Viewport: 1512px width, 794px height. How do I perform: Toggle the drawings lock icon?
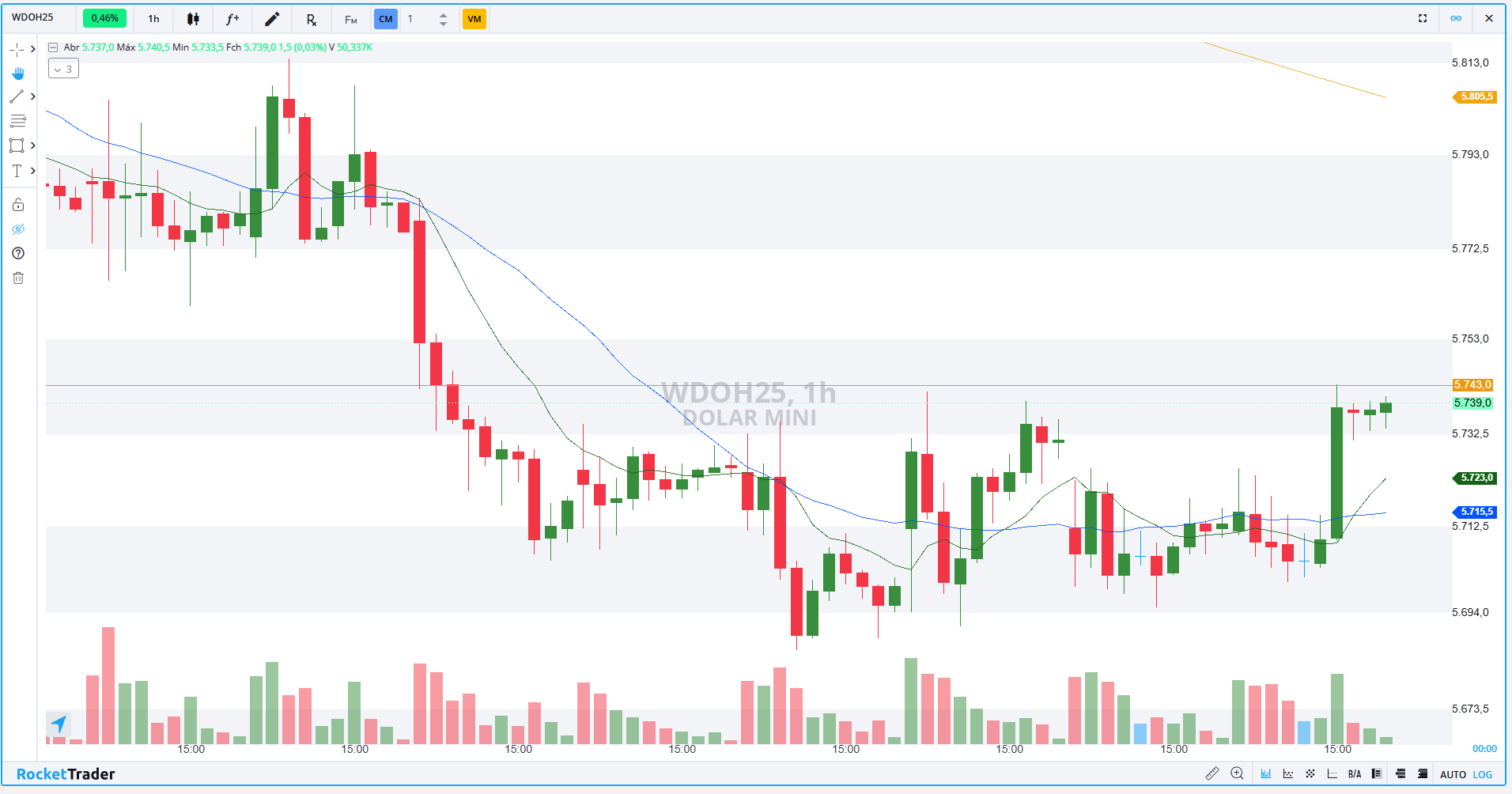pos(18,205)
